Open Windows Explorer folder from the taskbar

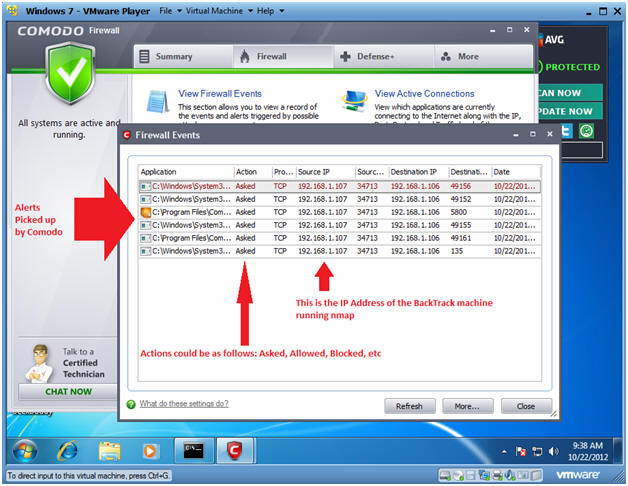click(109, 451)
